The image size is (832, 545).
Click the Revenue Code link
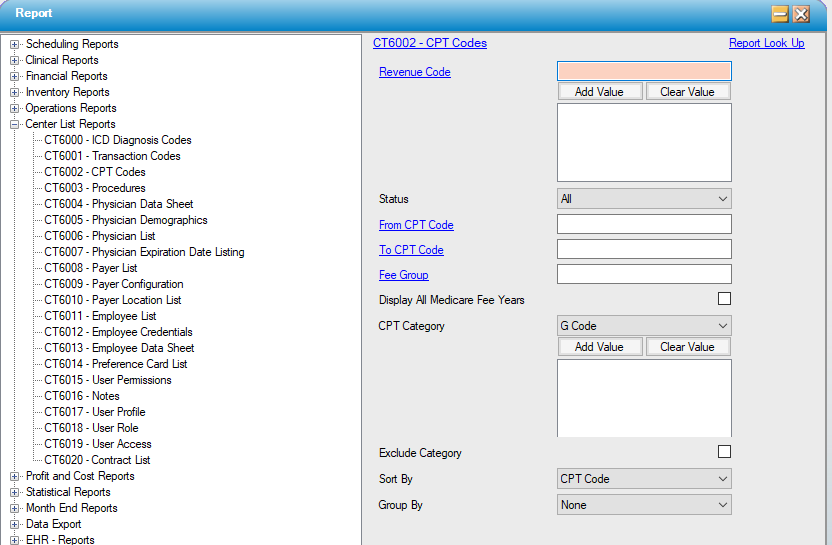(x=414, y=72)
